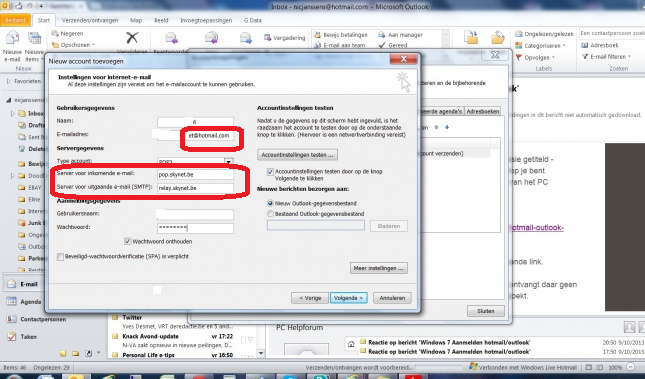Switch to Verzenden/ontvangen ribbon tab
645x379 pixels.
(90, 20)
